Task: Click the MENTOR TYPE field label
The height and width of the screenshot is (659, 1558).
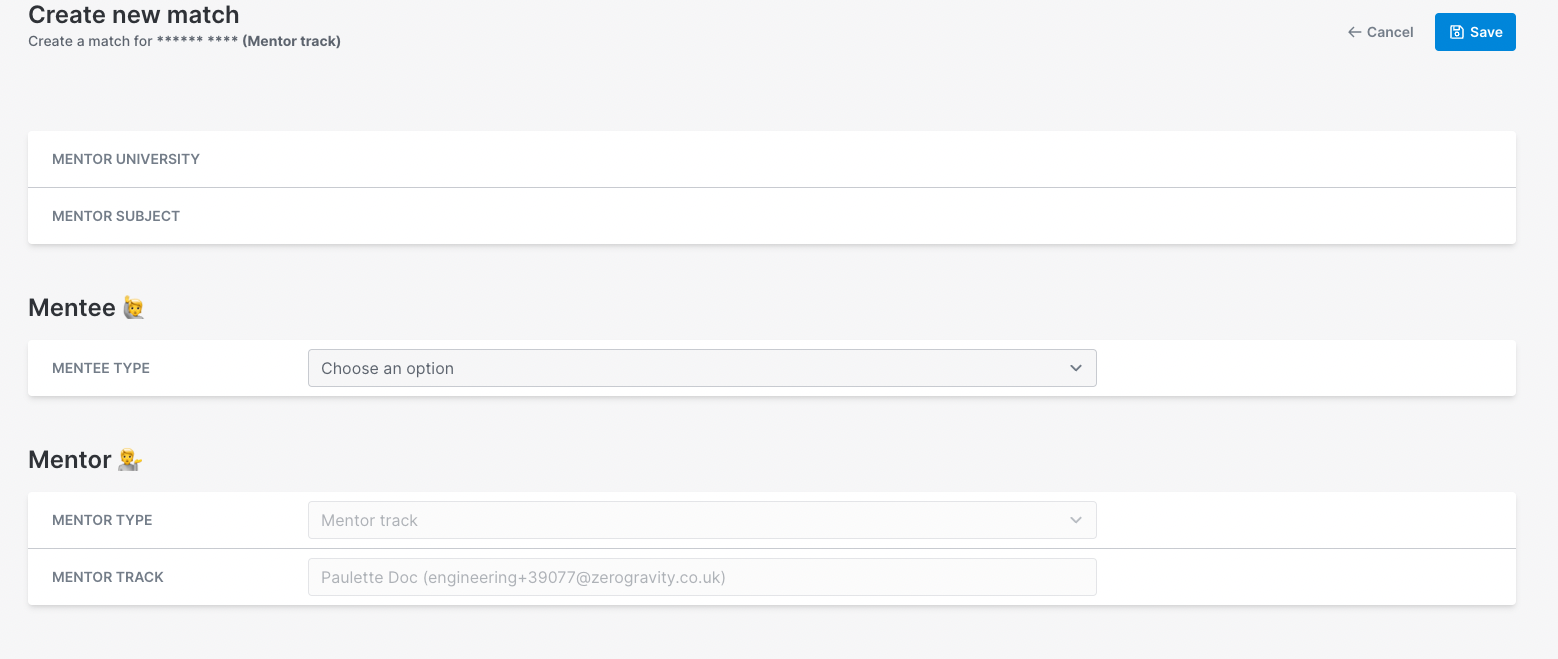Action: pos(102,520)
